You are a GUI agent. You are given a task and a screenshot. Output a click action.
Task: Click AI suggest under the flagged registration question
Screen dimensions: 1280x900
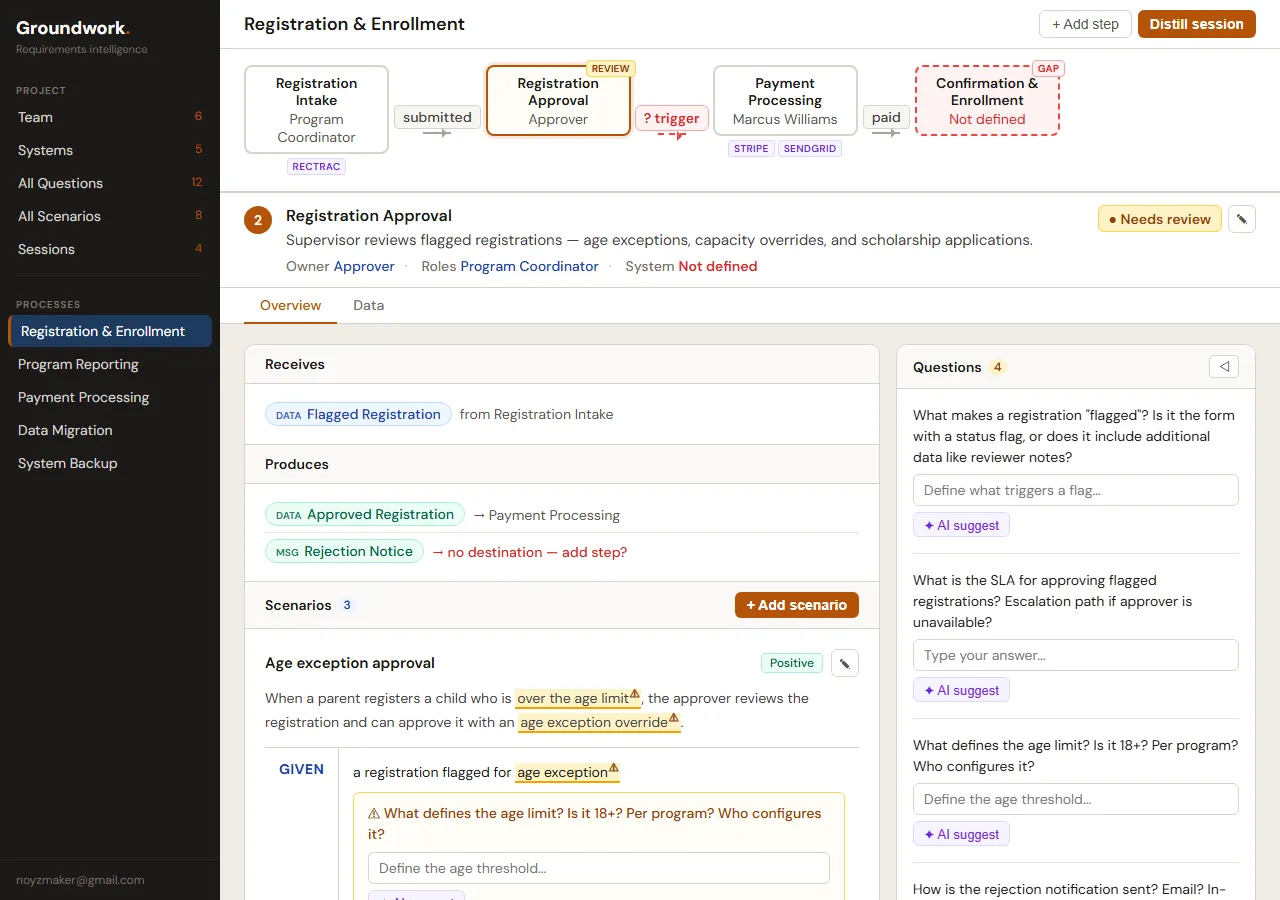tap(961, 525)
